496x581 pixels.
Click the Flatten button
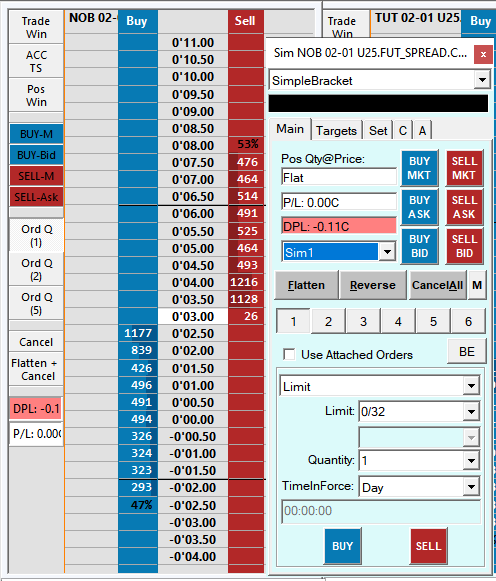click(306, 285)
